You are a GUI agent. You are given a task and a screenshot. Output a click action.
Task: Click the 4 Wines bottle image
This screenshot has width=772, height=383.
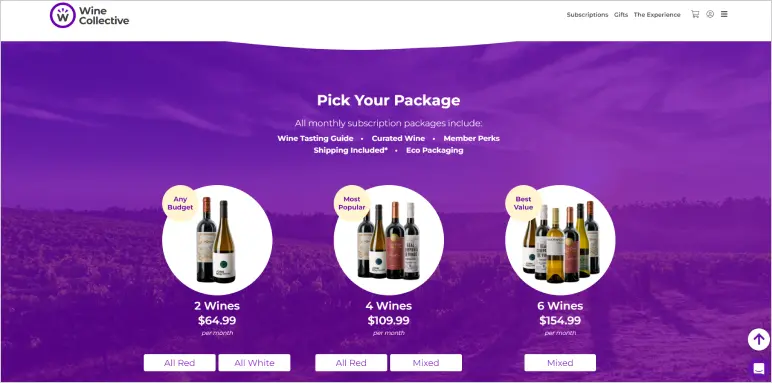389,240
